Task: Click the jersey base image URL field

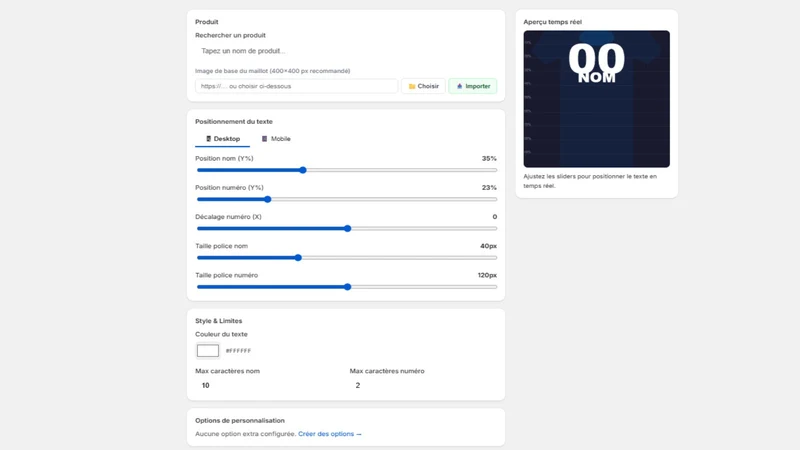Action: [x=296, y=86]
